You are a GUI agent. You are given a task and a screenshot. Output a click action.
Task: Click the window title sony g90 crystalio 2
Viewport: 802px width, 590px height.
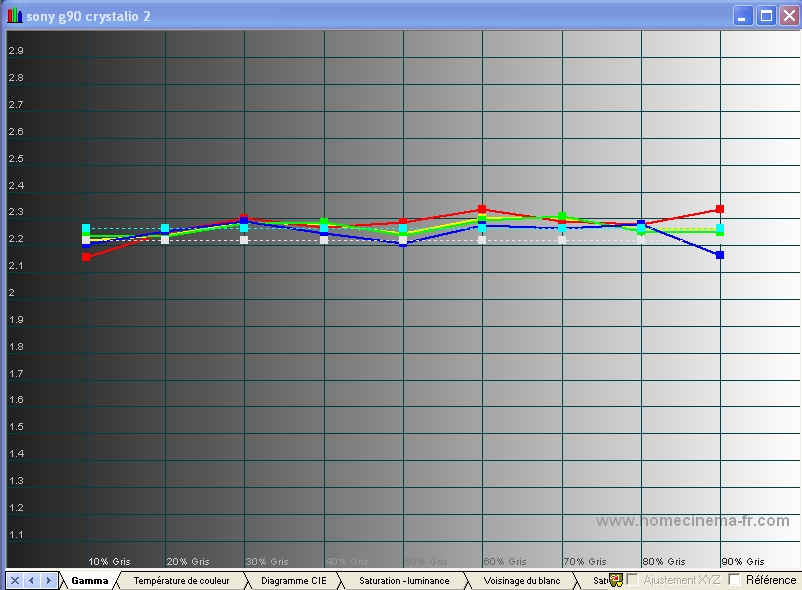(88, 16)
